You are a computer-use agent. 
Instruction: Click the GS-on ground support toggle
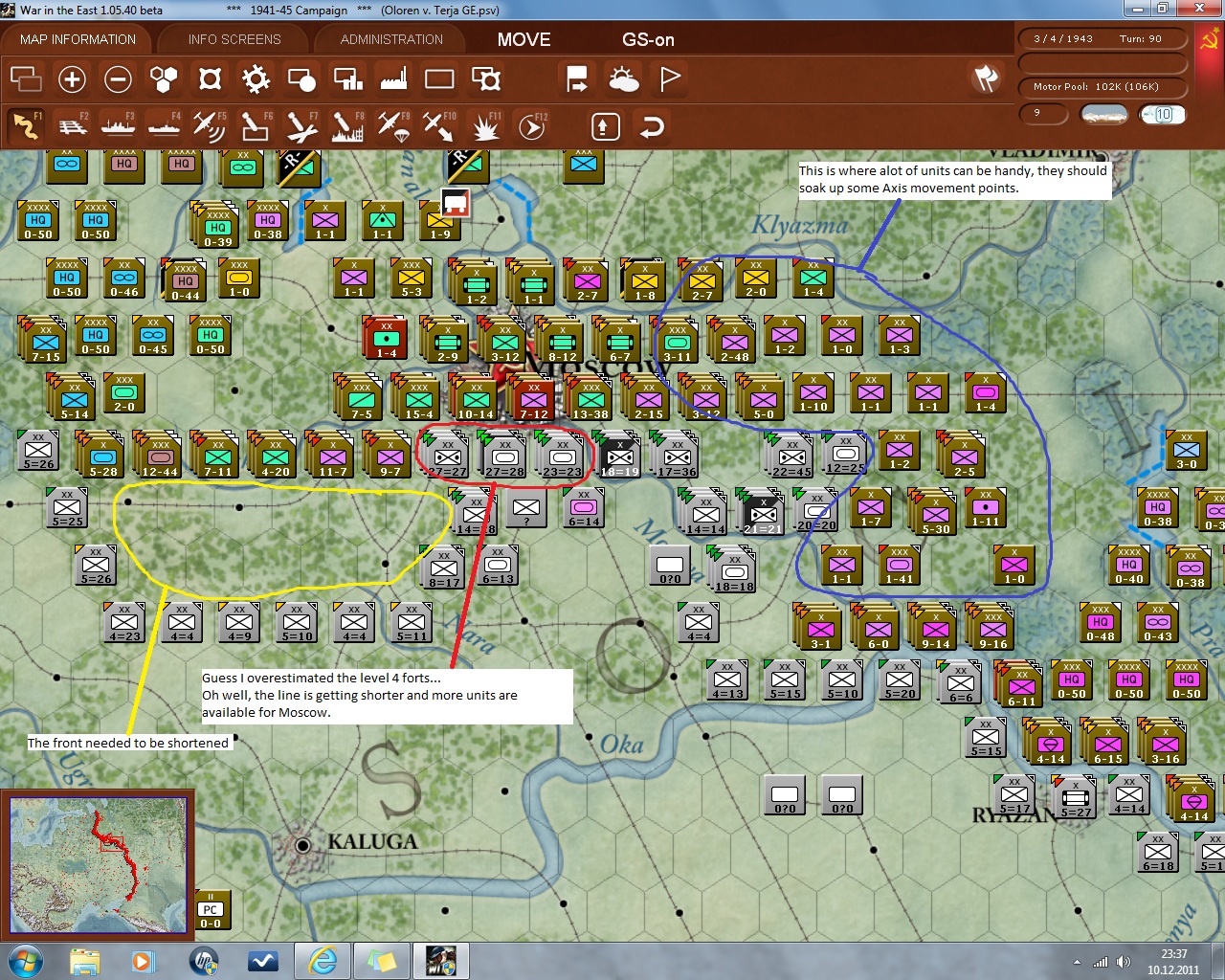coord(648,39)
